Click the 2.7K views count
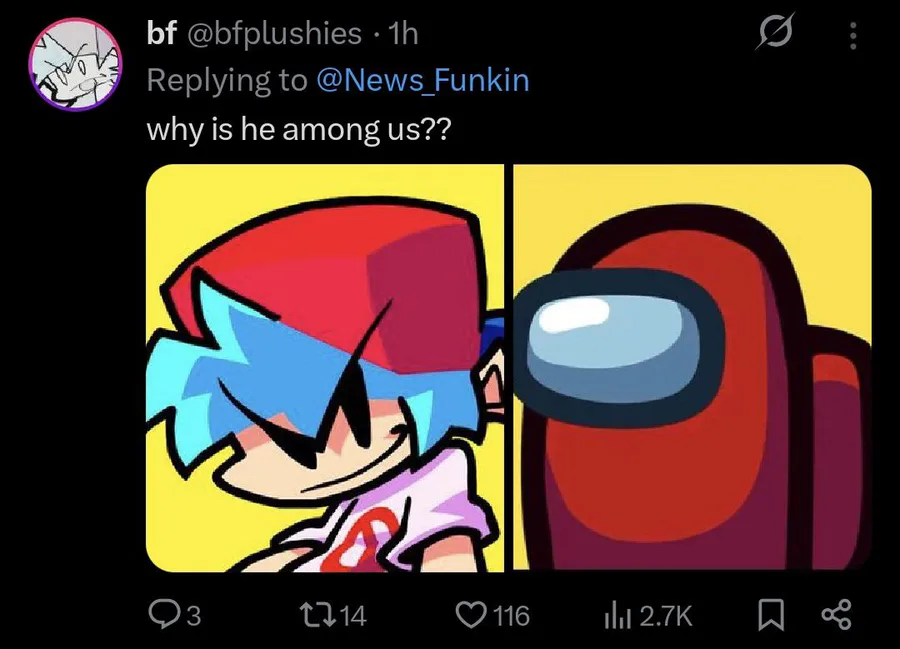Screen dimensions: 900x649 [665, 616]
